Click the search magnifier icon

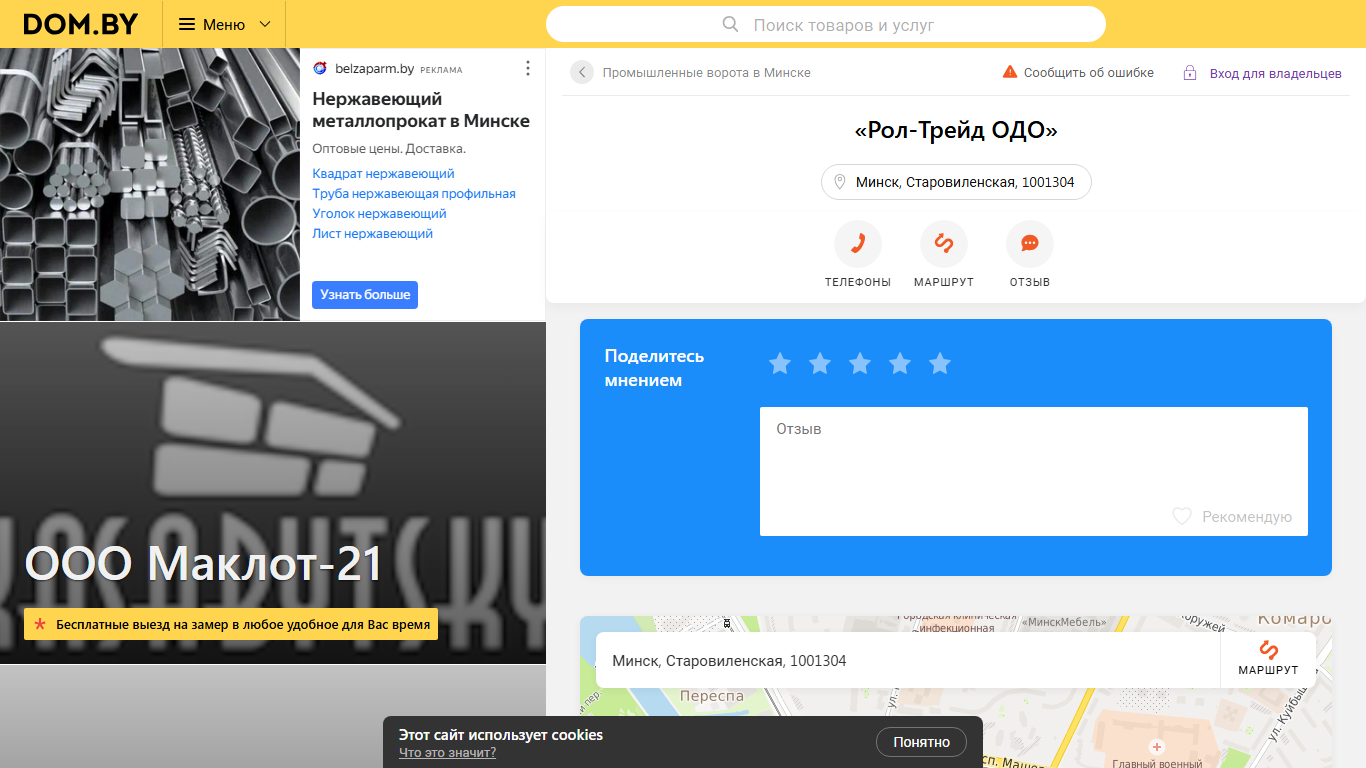coord(730,24)
